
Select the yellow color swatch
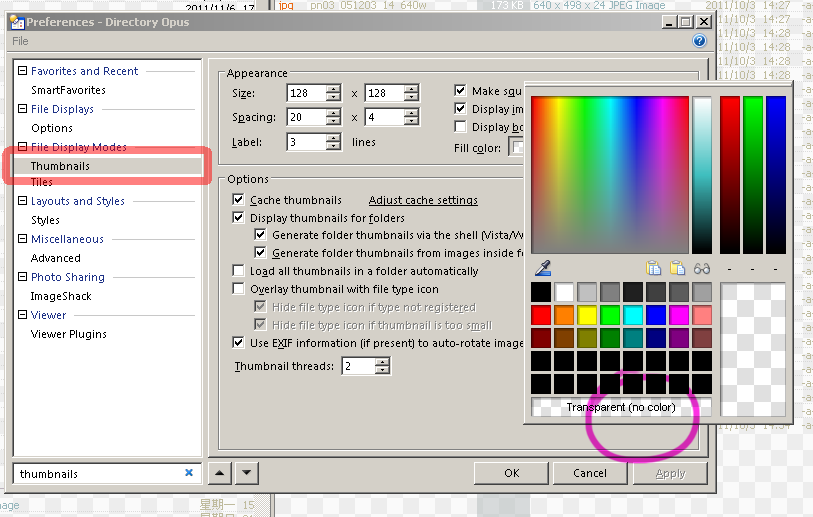click(587, 315)
